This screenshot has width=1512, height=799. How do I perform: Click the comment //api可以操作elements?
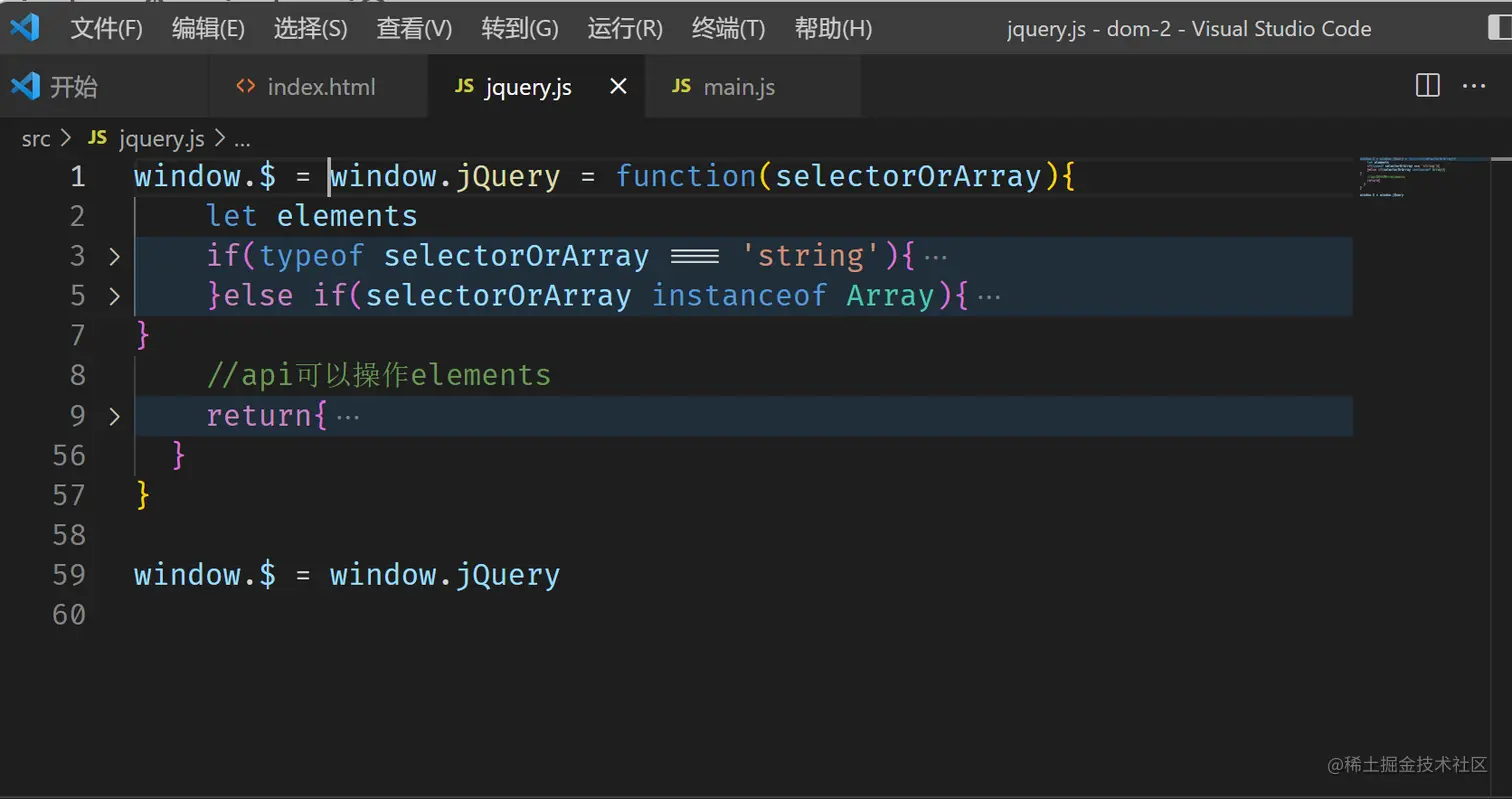(379, 375)
